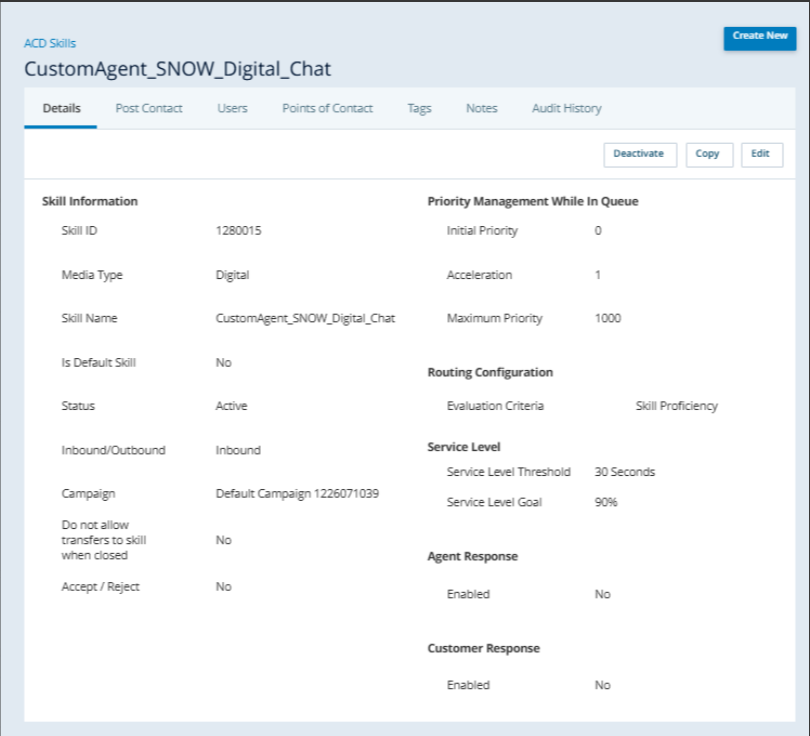
Task: Click the 90% Service Level Goal value
Action: point(606,502)
